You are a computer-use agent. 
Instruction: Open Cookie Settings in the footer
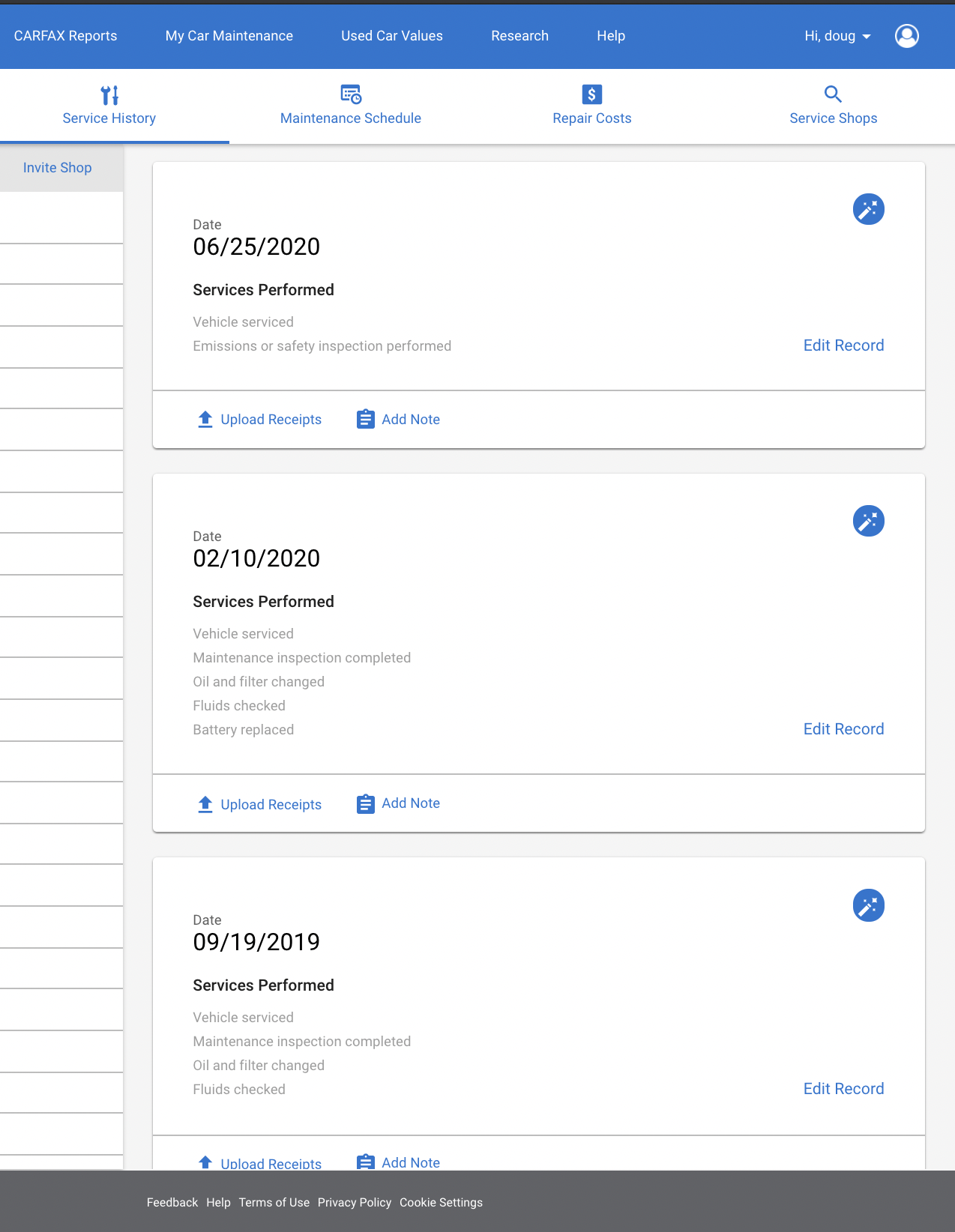tap(442, 1202)
